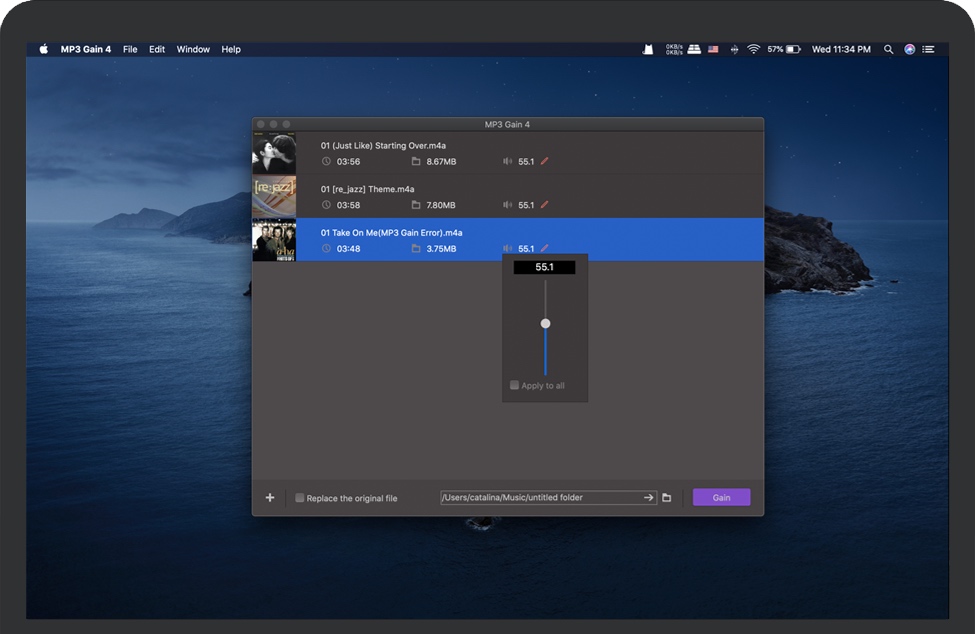Click pencil edit icon for re_jazz Theme track

pos(545,205)
